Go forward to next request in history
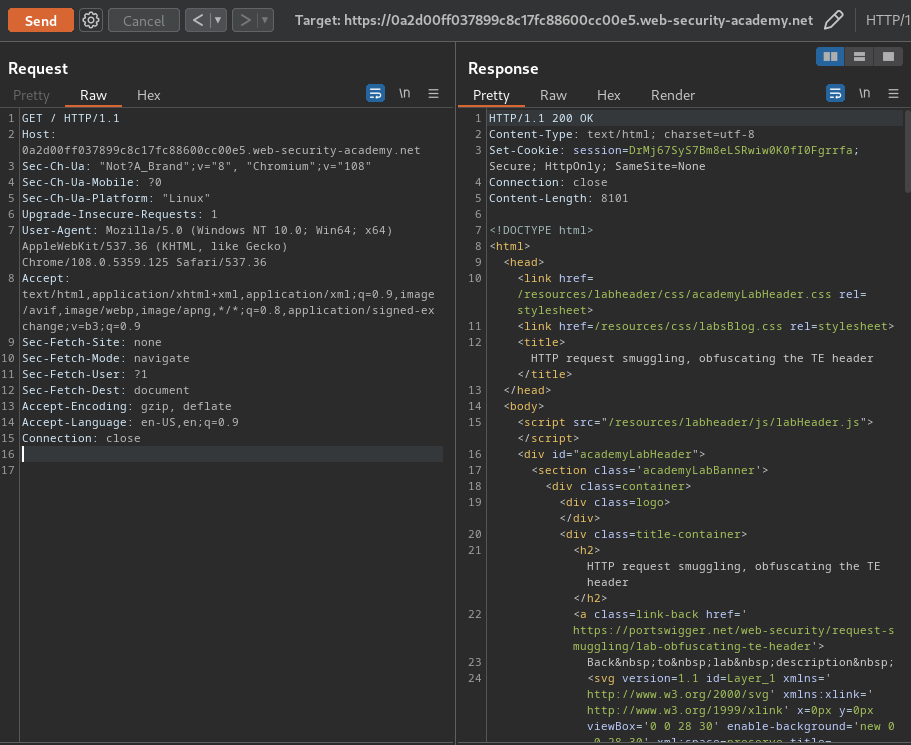The width and height of the screenshot is (911, 745). pyautogui.click(x=245, y=20)
